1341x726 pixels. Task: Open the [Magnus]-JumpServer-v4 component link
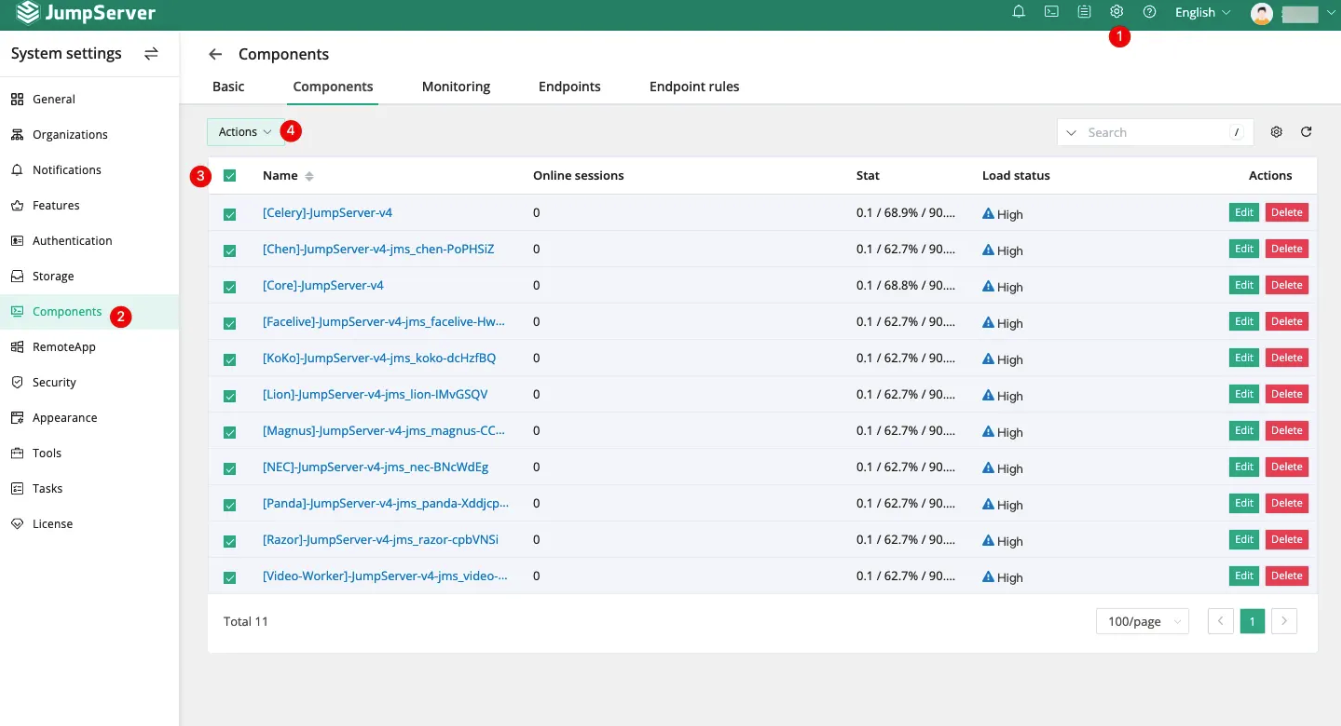click(384, 430)
